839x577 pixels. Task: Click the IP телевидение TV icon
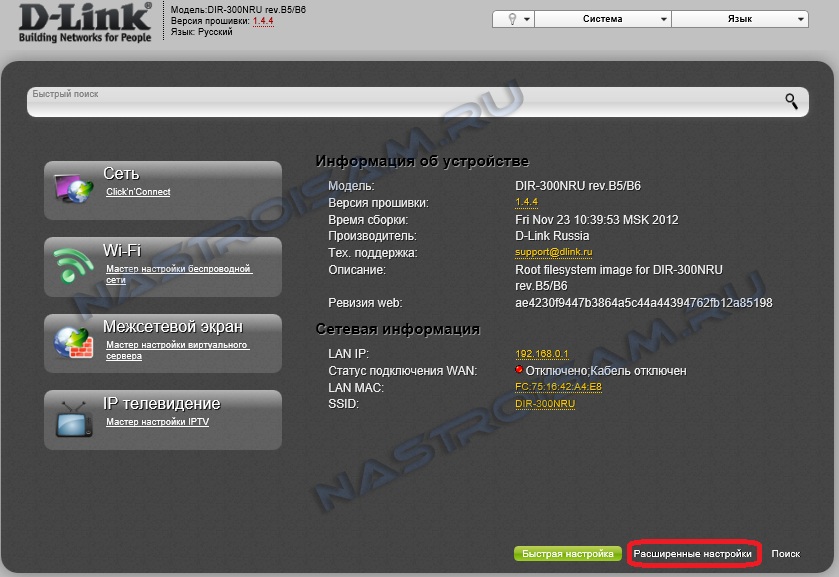(x=74, y=419)
